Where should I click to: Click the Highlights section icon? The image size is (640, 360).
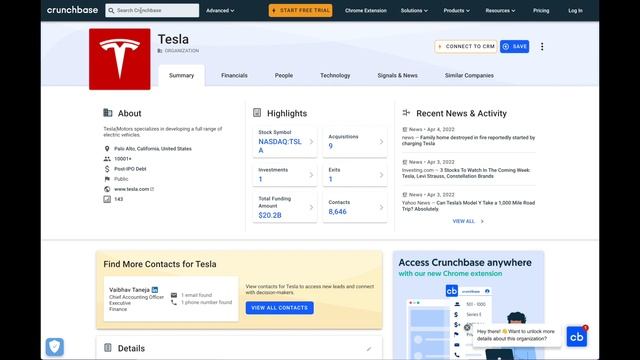[x=257, y=113]
